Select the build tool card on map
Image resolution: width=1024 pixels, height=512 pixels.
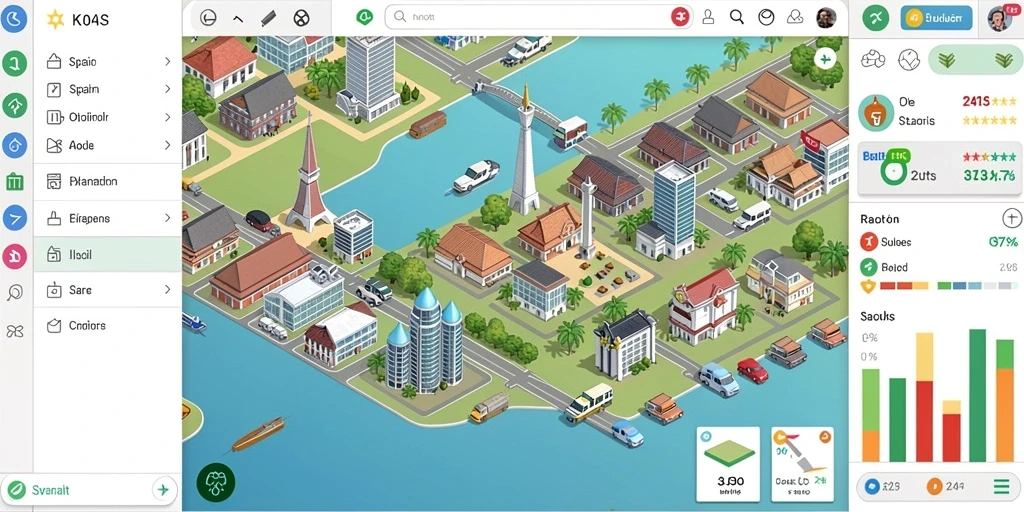coord(802,463)
